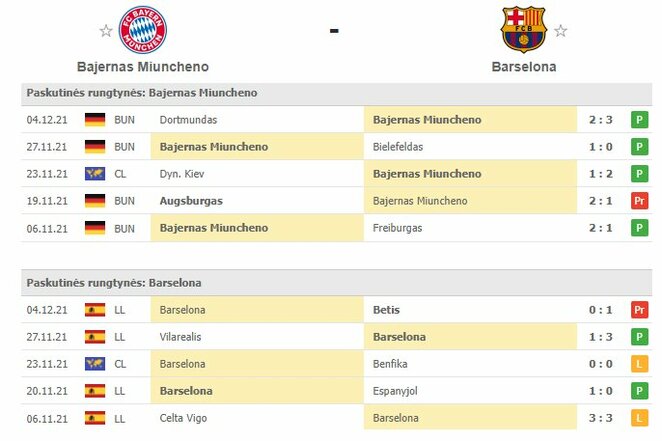Click yellow L badge for Celta Vigo match
The width and height of the screenshot is (662, 441).
(x=638, y=418)
